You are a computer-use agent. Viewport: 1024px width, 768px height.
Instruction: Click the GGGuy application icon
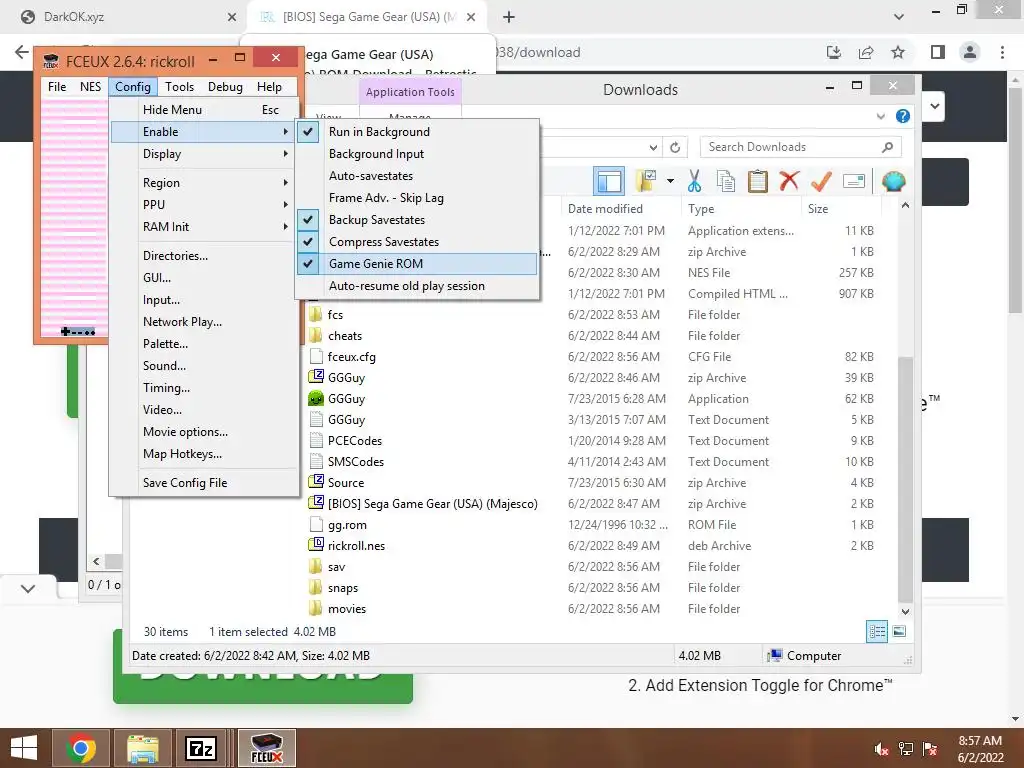316,398
